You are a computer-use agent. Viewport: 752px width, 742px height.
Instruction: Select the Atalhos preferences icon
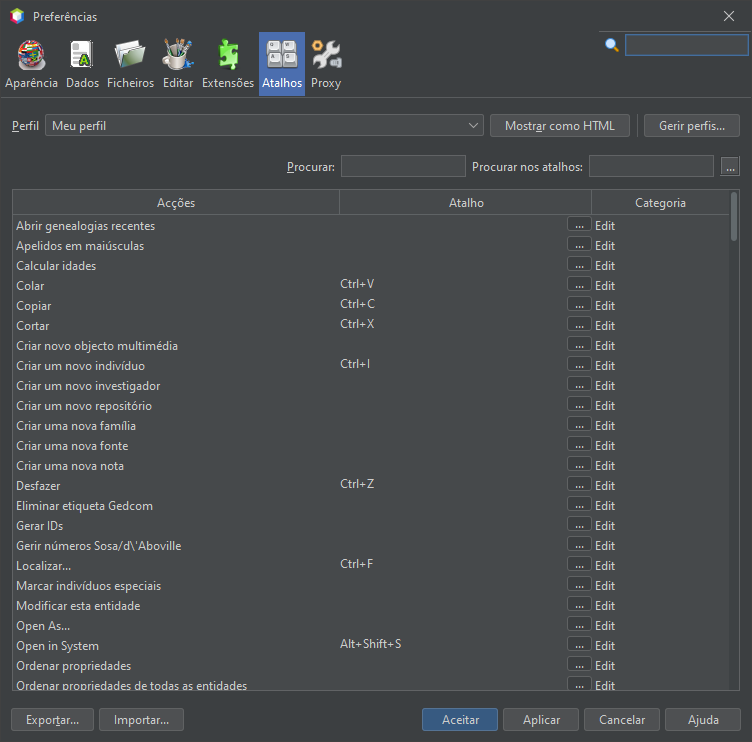click(x=282, y=64)
